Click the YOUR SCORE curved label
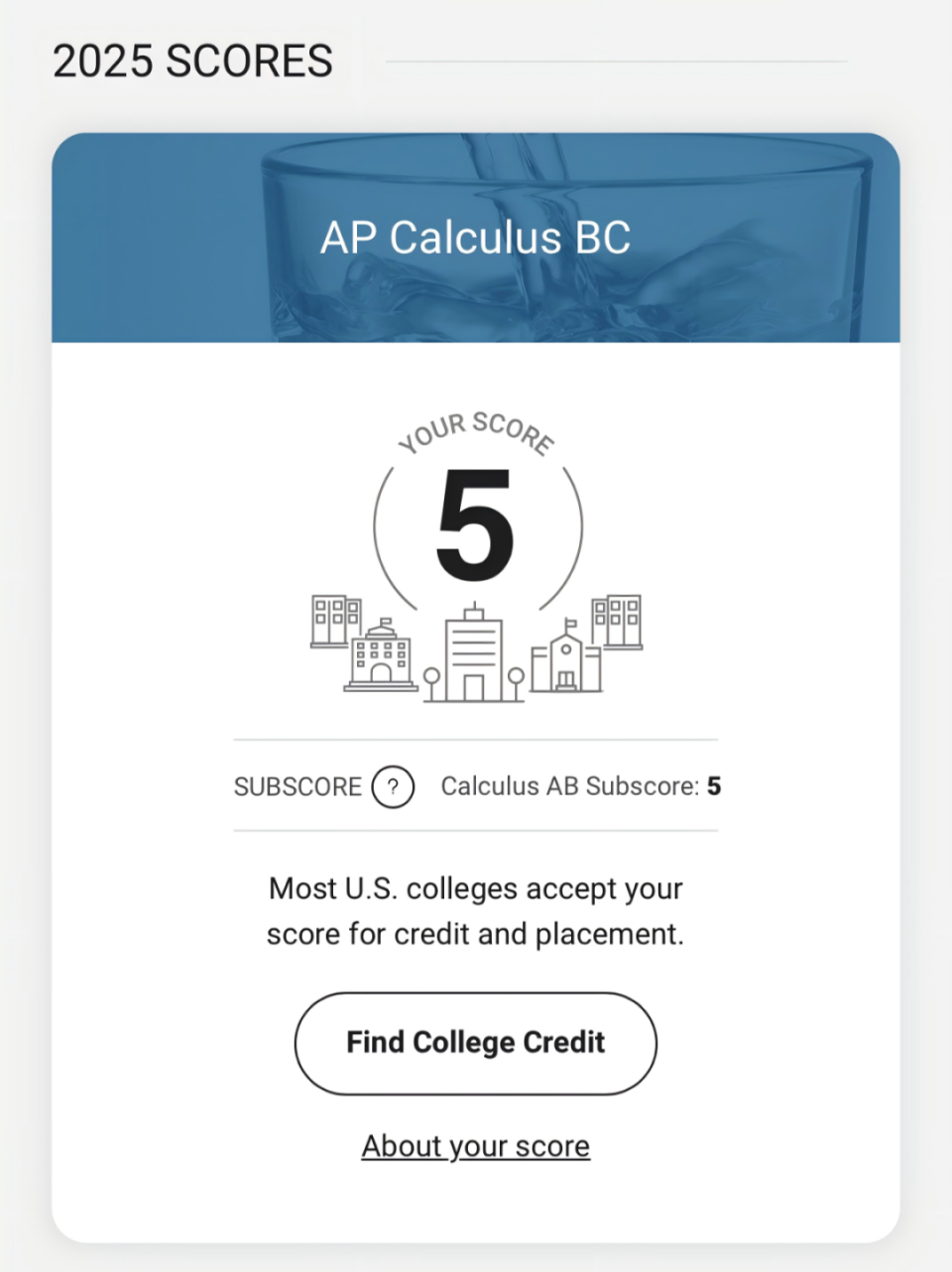This screenshot has width=952, height=1272. click(476, 431)
